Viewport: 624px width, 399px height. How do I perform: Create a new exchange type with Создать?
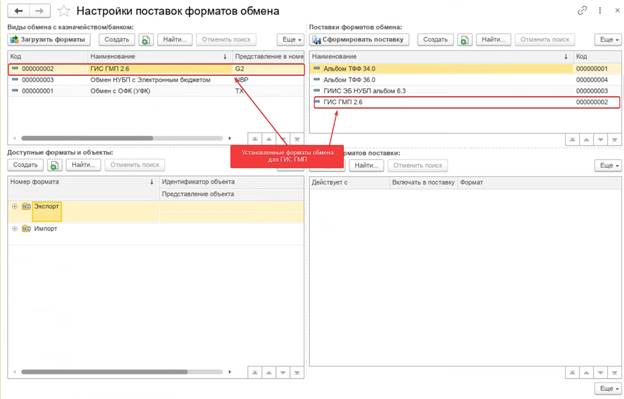pos(117,40)
